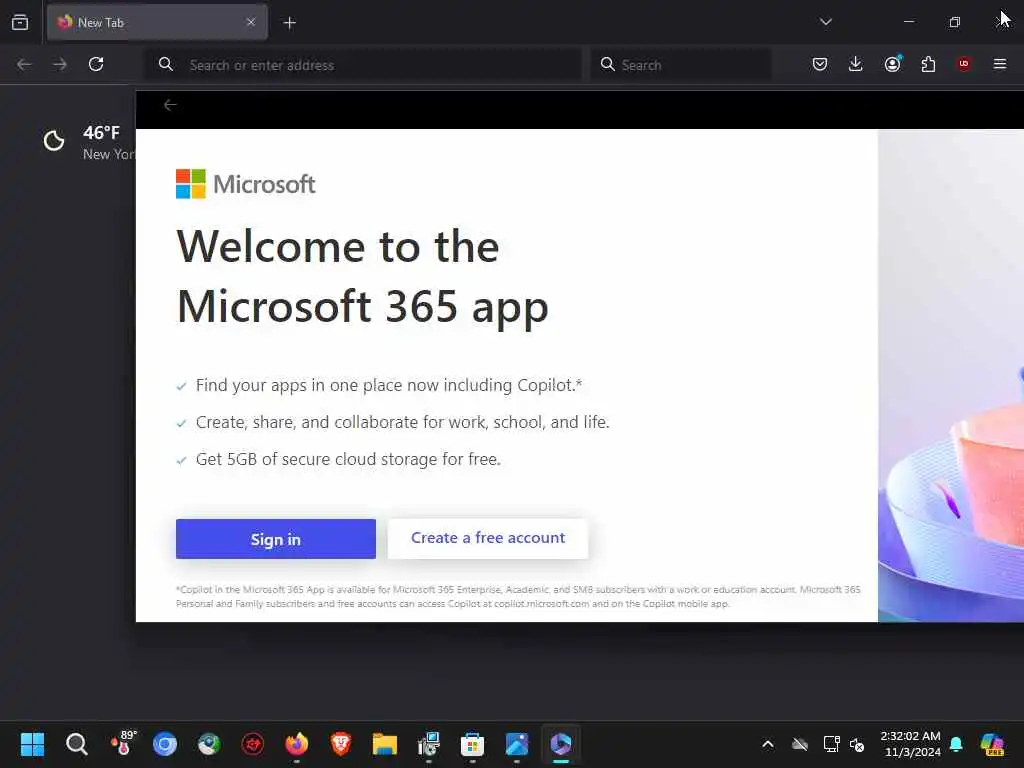Open the Windows Start menu
Screen dimensions: 1024x768
pos(32,744)
